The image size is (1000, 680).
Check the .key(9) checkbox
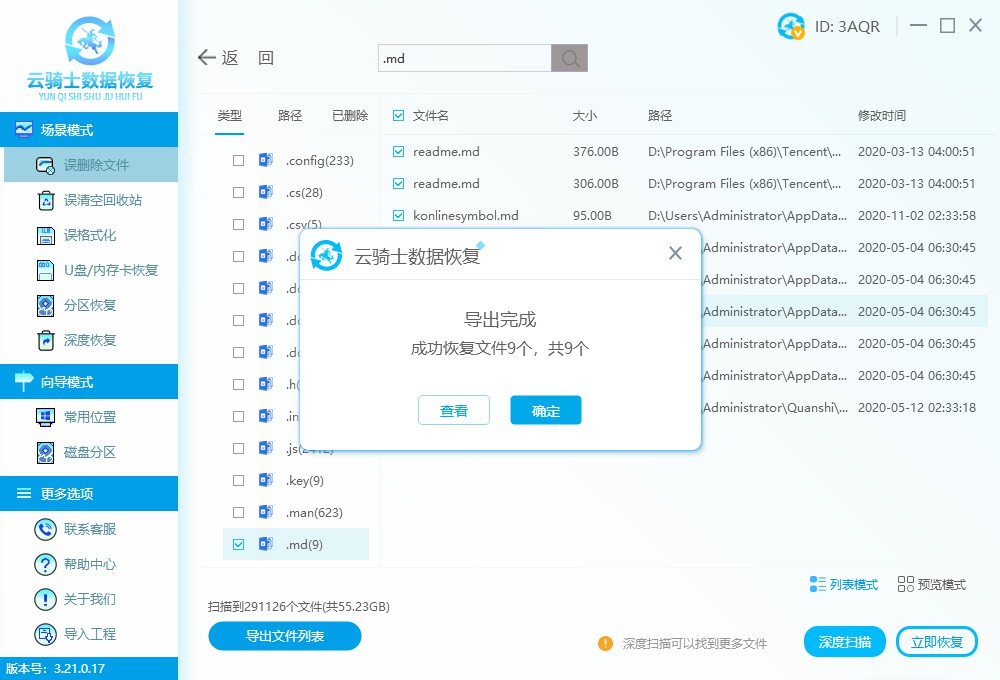239,480
